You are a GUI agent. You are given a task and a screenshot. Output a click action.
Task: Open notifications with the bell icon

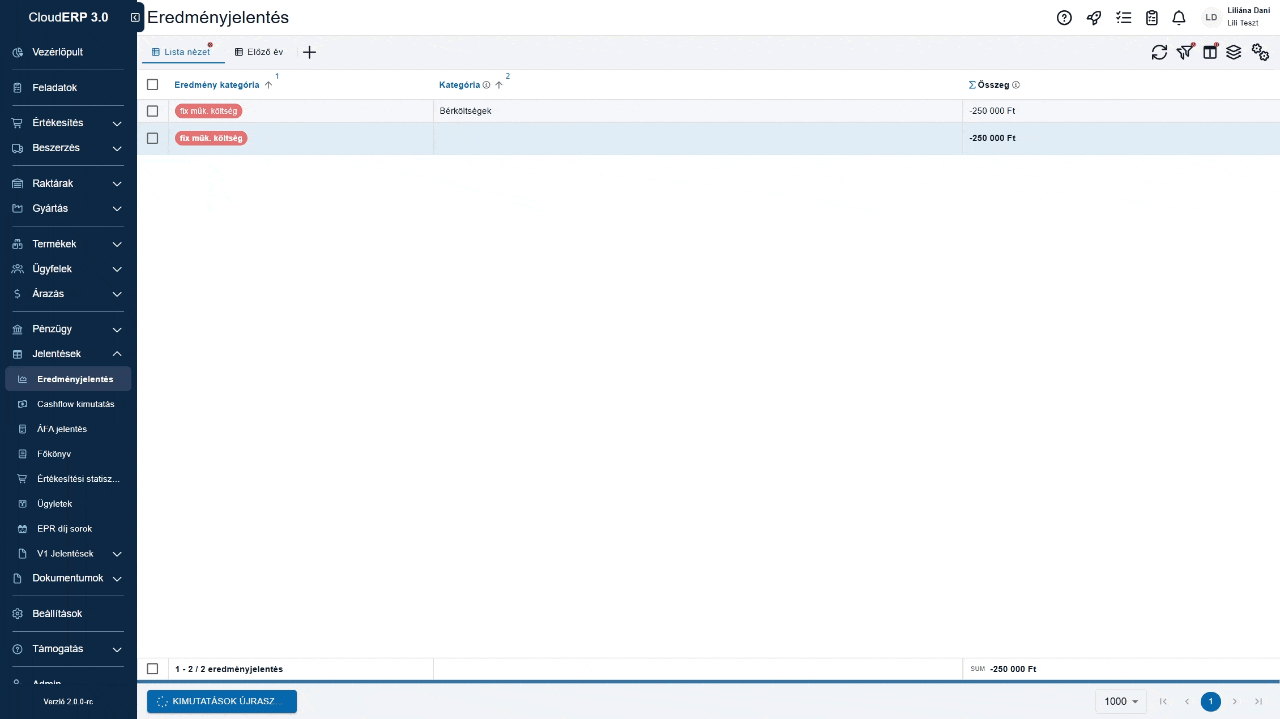click(1179, 17)
